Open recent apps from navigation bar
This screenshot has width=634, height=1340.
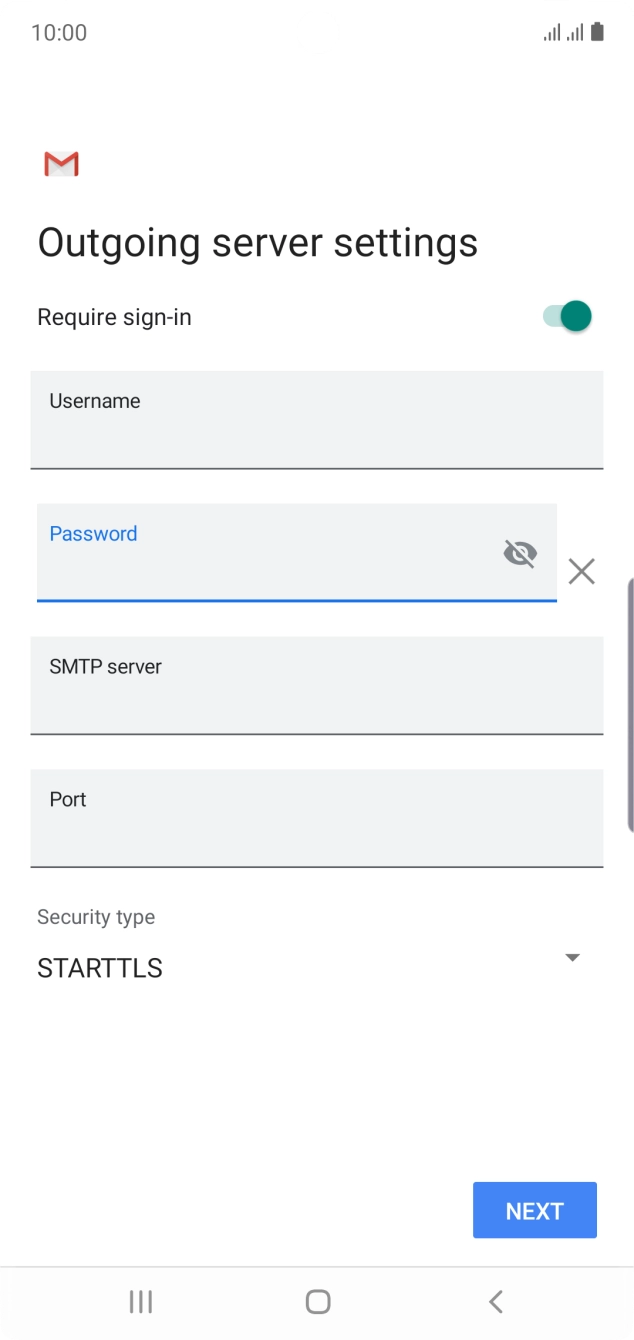[141, 1301]
